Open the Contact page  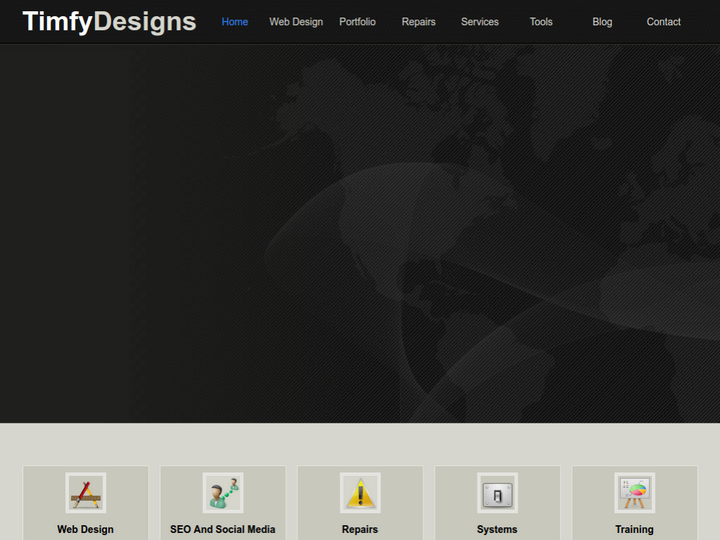664,22
